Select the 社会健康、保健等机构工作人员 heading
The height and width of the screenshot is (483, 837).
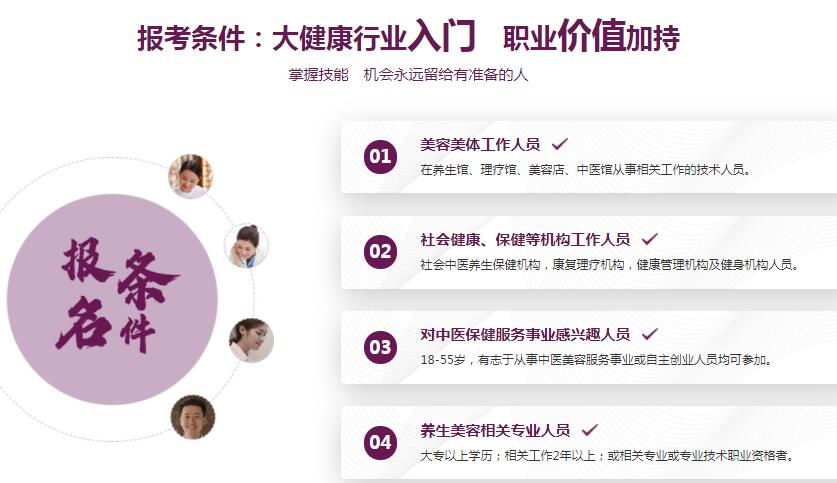[x=525, y=239]
